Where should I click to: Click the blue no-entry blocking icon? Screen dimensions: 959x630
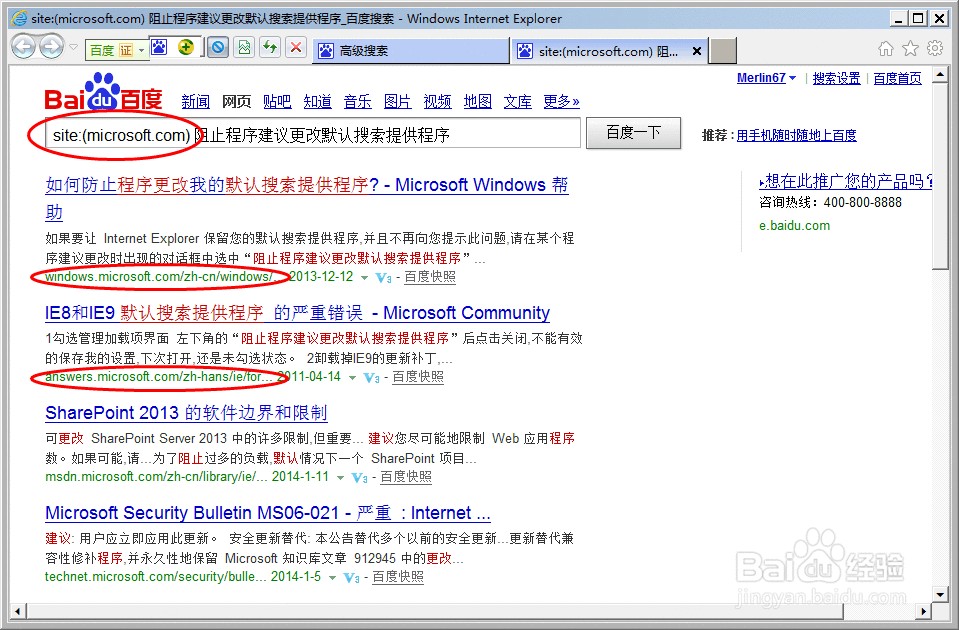coord(217,47)
